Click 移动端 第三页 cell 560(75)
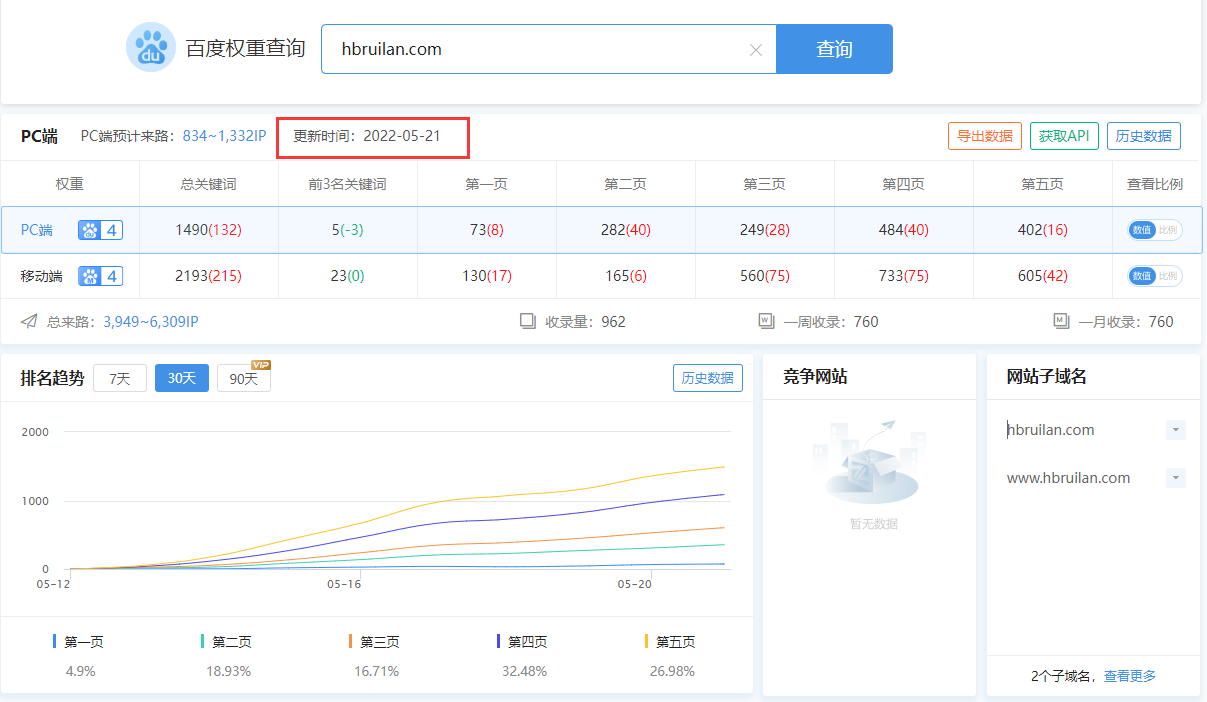 tap(764, 276)
